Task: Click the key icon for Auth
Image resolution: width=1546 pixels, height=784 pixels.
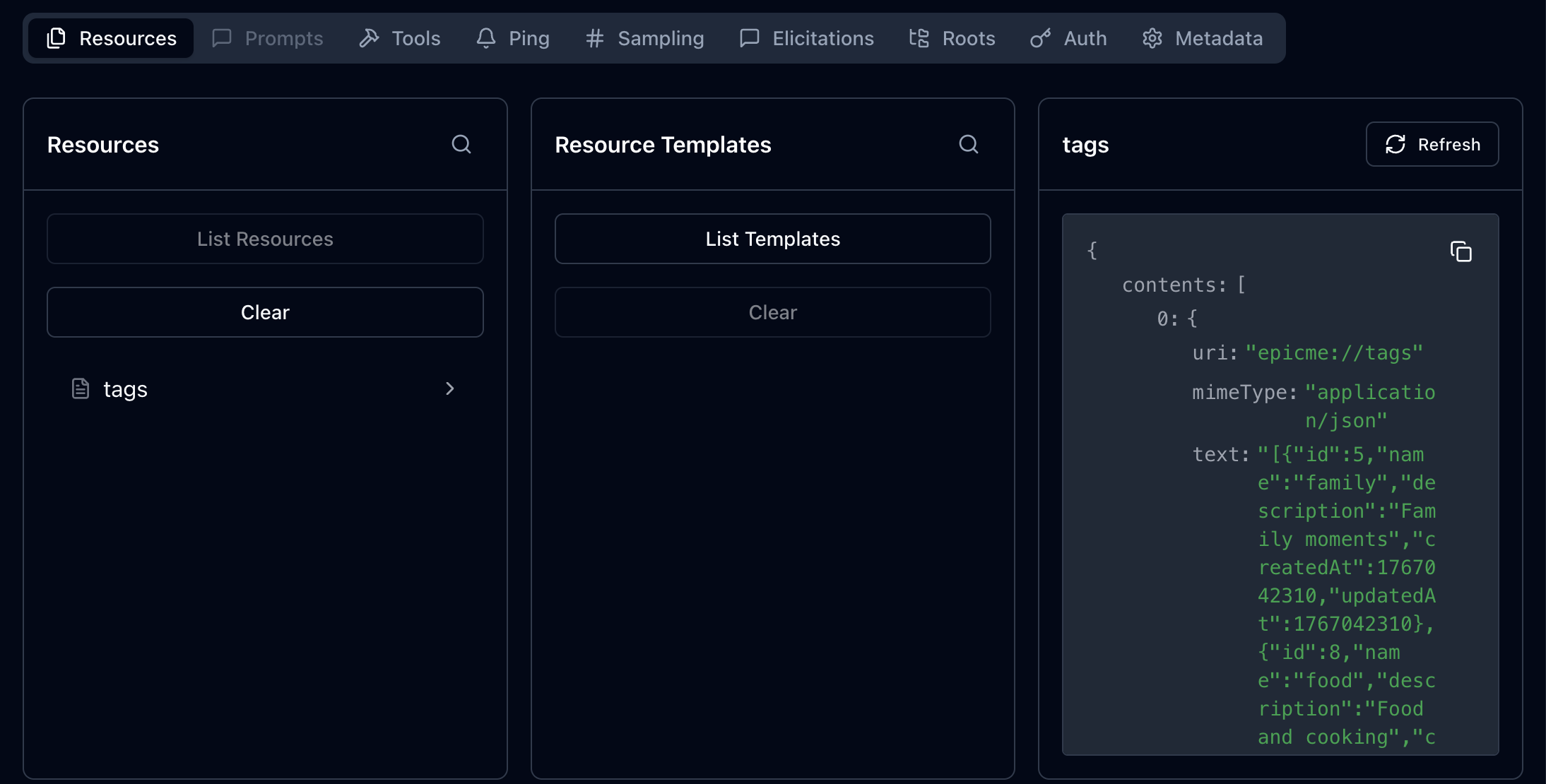Action: pos(1040,38)
